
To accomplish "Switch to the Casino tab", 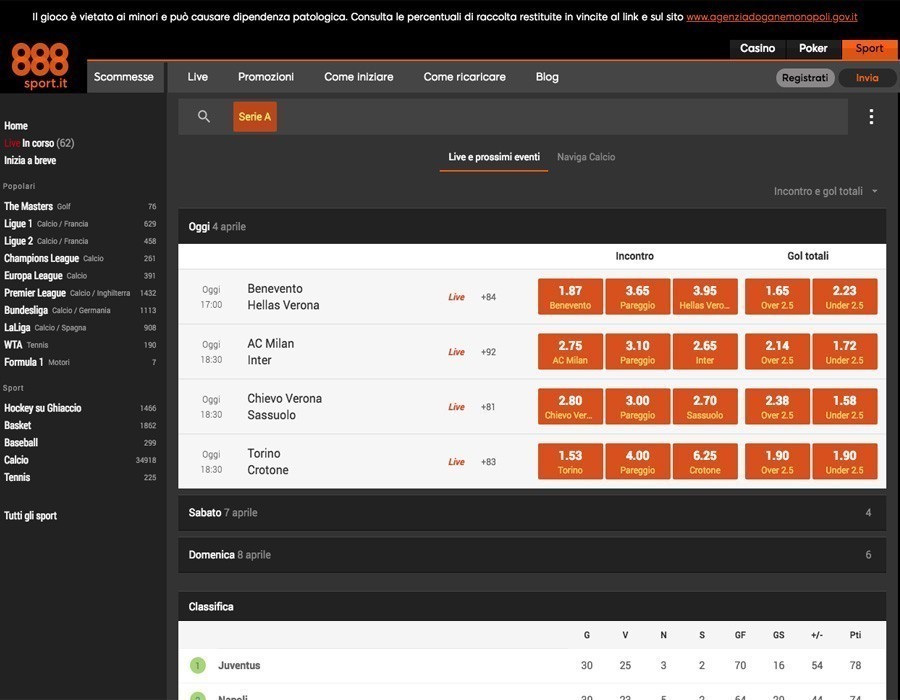I will pyautogui.click(x=757, y=49).
